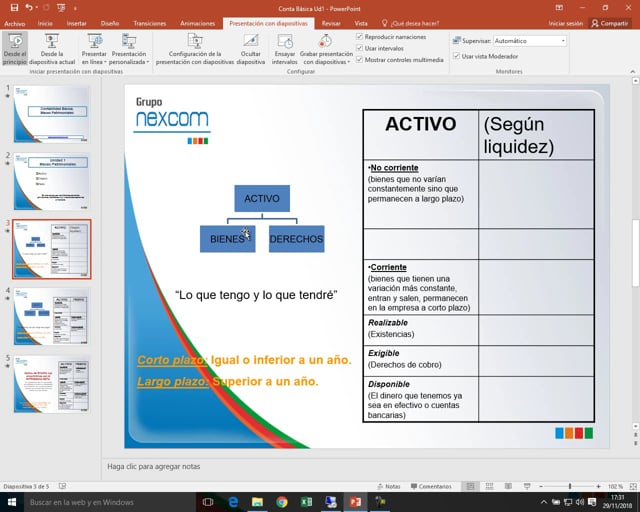This screenshot has width=640, height=512.
Task: Start slideshow Desde el principio
Action: click(15, 49)
